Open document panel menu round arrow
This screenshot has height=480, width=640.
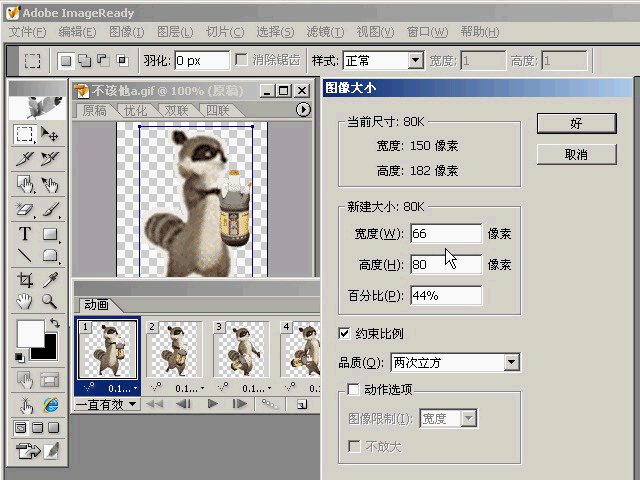click(x=303, y=109)
